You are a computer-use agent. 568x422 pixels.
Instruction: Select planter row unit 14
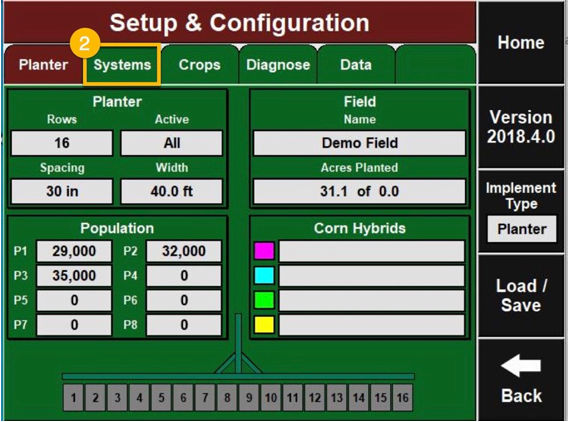[359, 398]
